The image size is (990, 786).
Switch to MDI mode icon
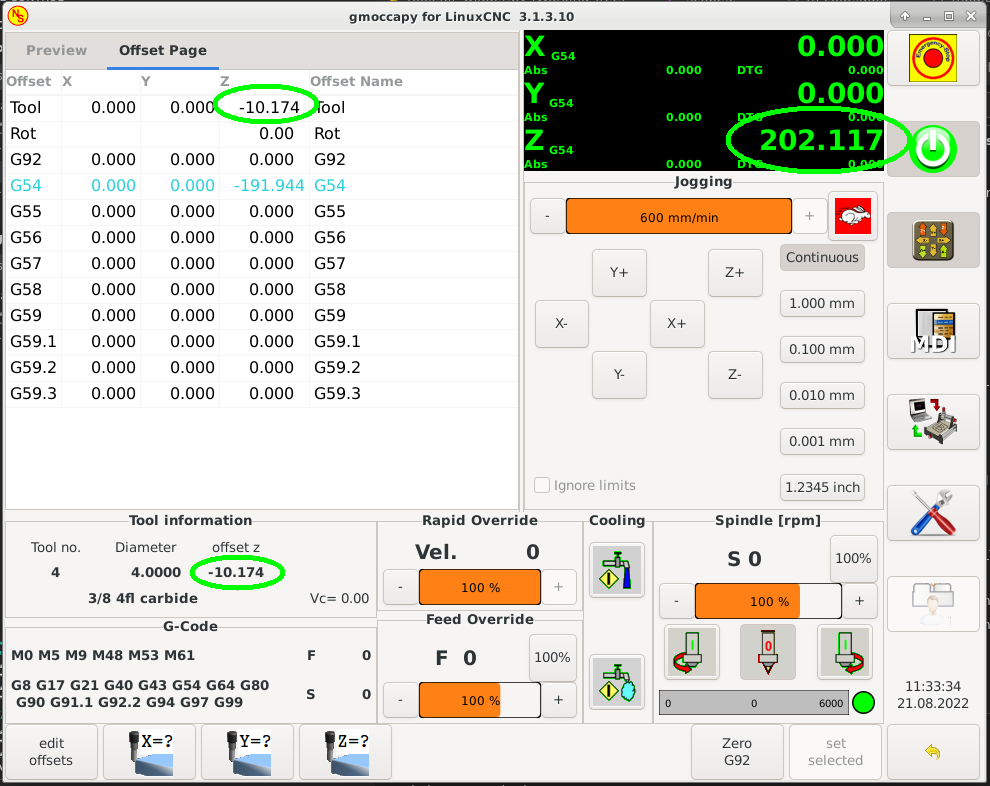click(932, 331)
